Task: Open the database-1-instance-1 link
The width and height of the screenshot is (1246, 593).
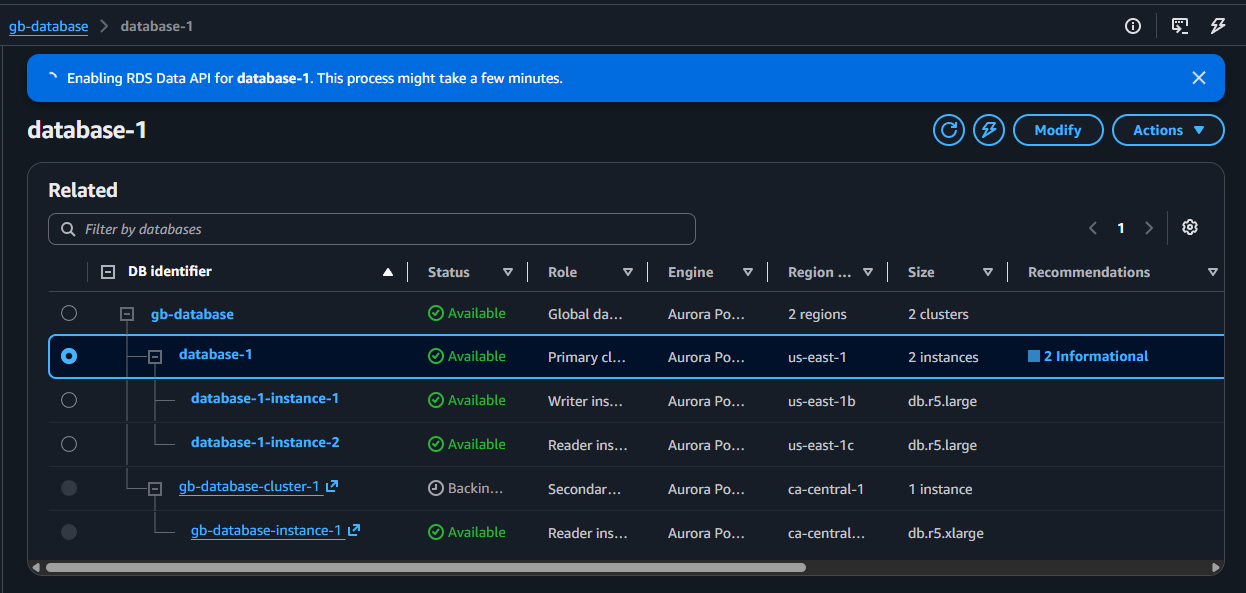Action: 265,398
